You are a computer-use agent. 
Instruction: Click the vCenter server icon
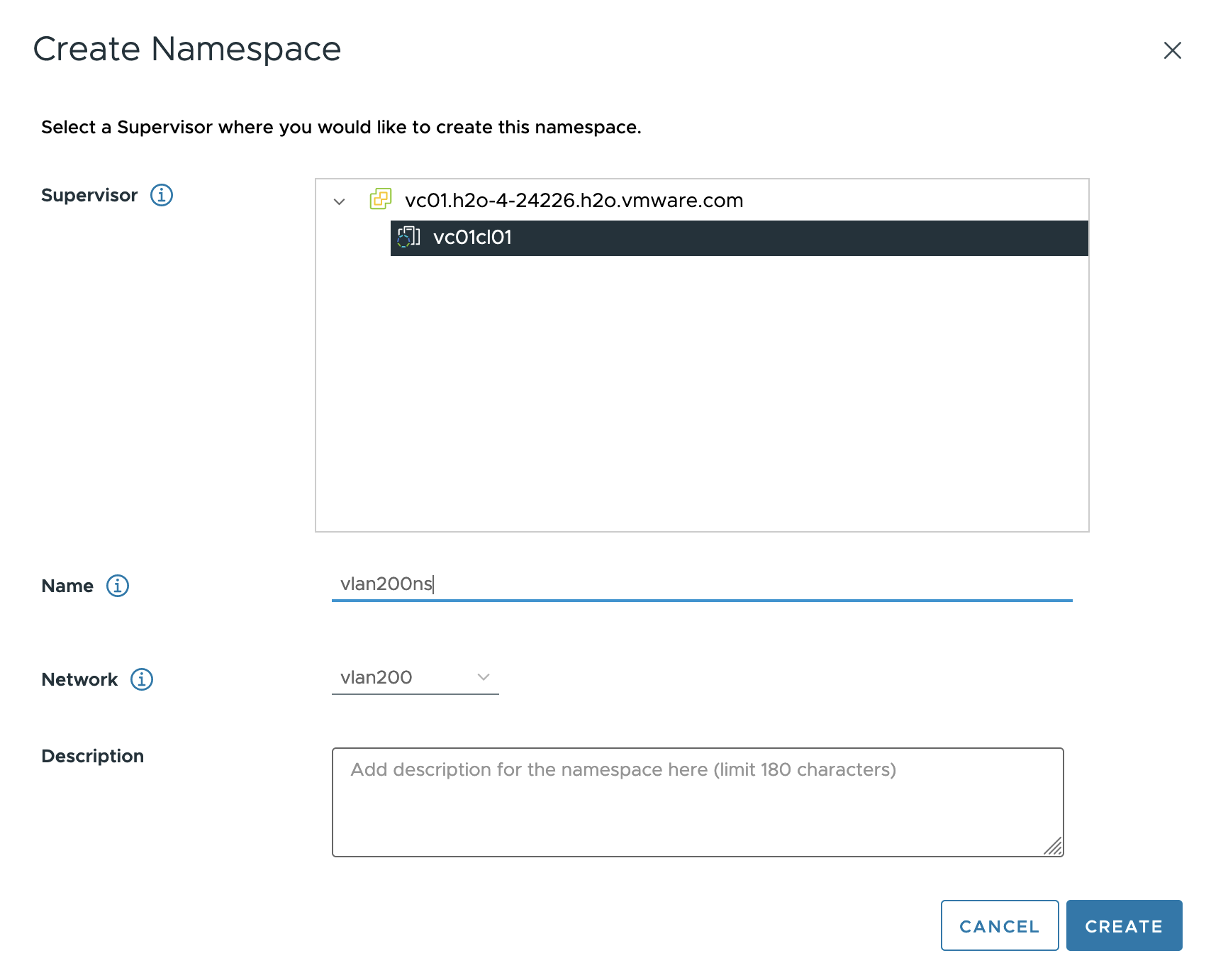pyautogui.click(x=381, y=199)
